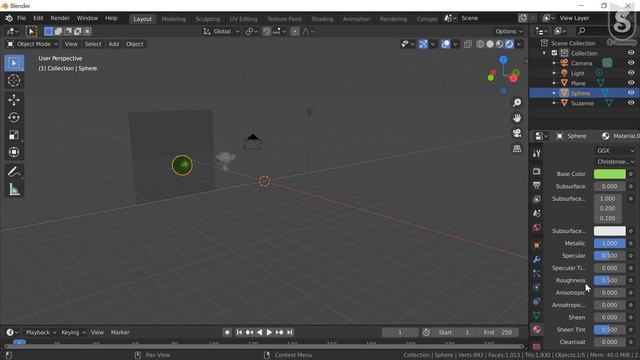Hide the Camera in outliner

[x=631, y=63]
